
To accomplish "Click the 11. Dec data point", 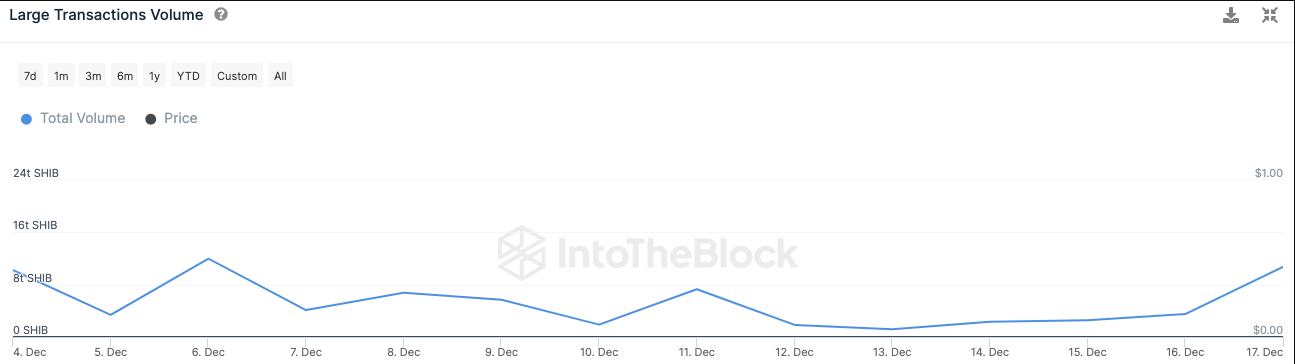I will [696, 289].
